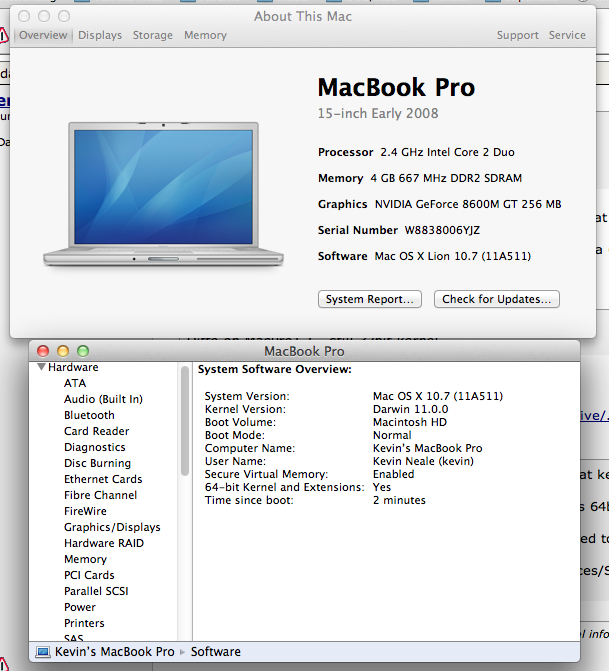This screenshot has height=671, width=609.
Task: Open the Memory tab in About This Mac
Action: point(205,35)
